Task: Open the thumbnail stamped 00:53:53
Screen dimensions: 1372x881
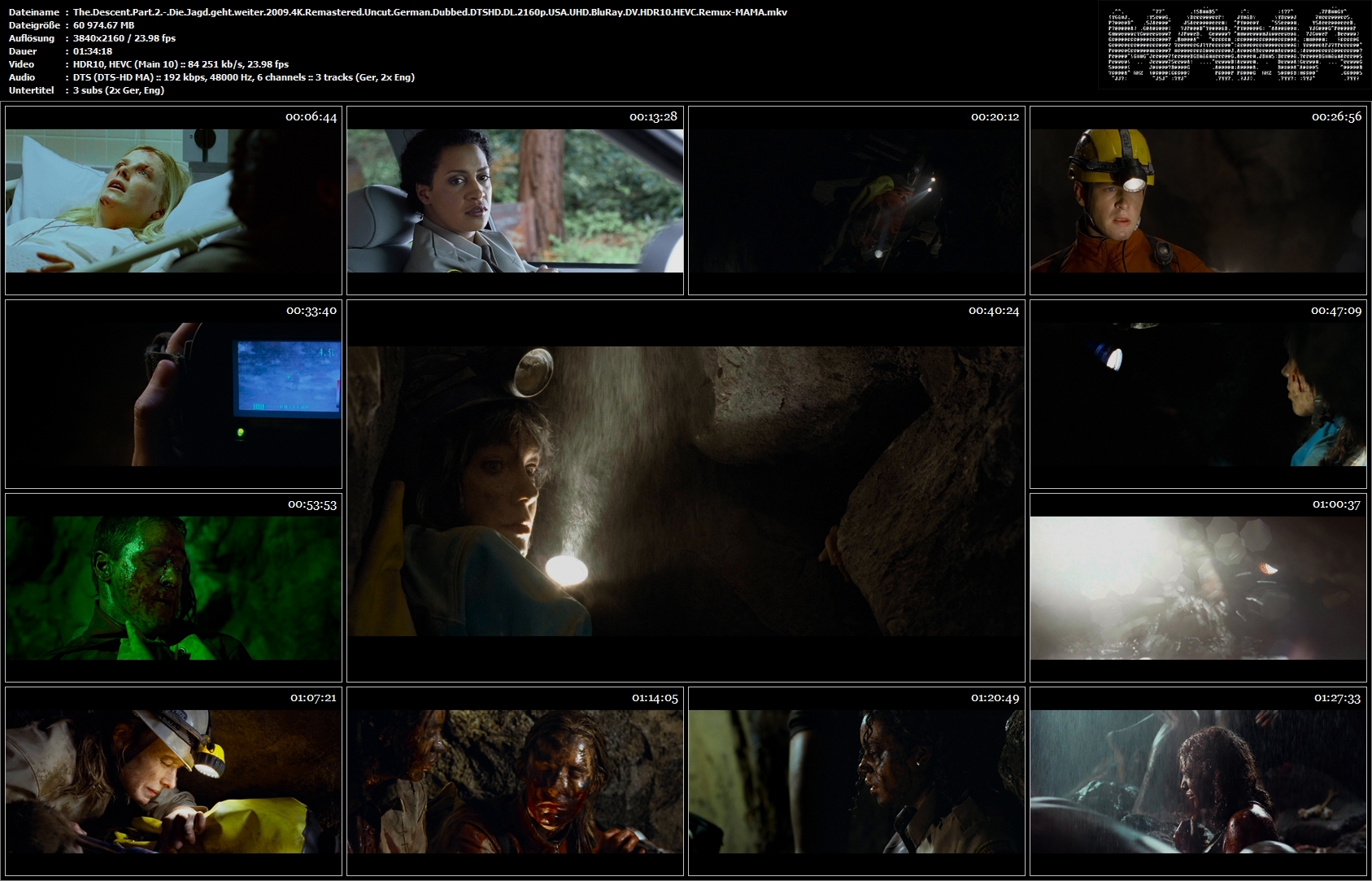Action: point(173,588)
